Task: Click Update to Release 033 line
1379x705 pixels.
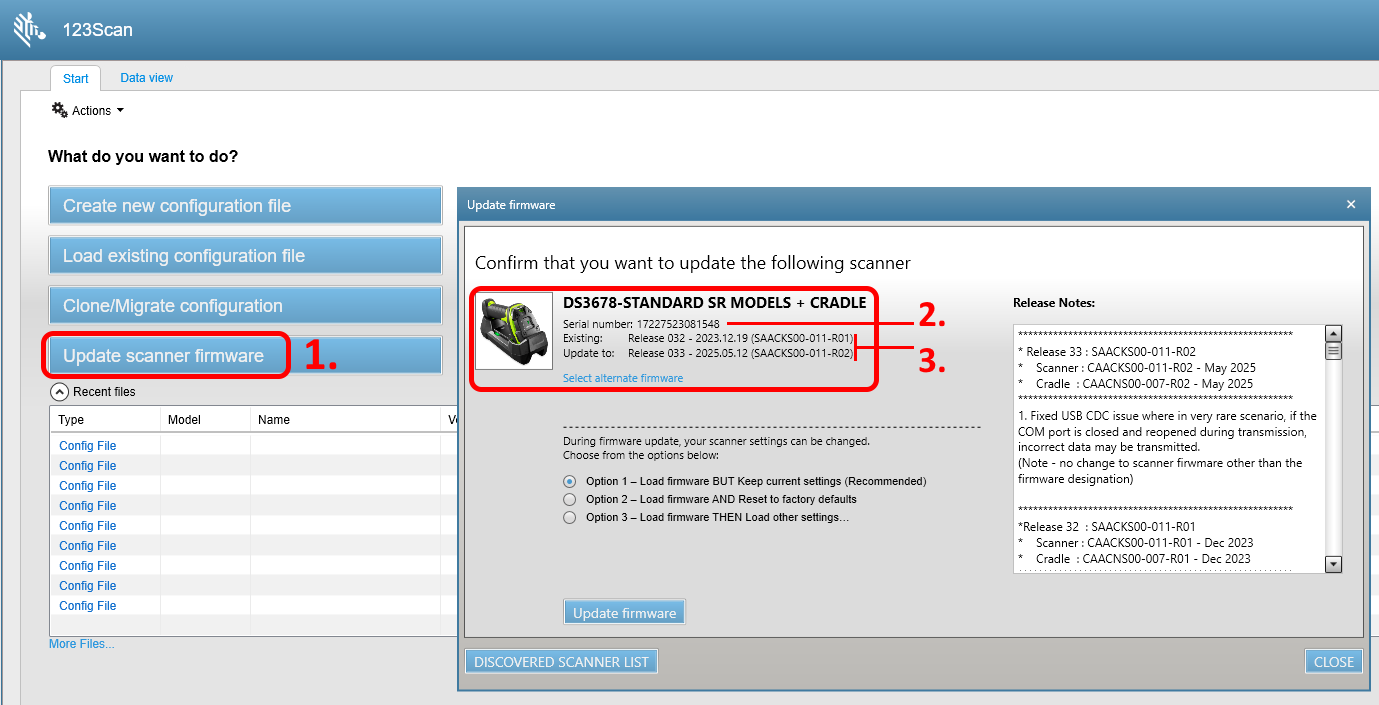Action: coord(708,352)
